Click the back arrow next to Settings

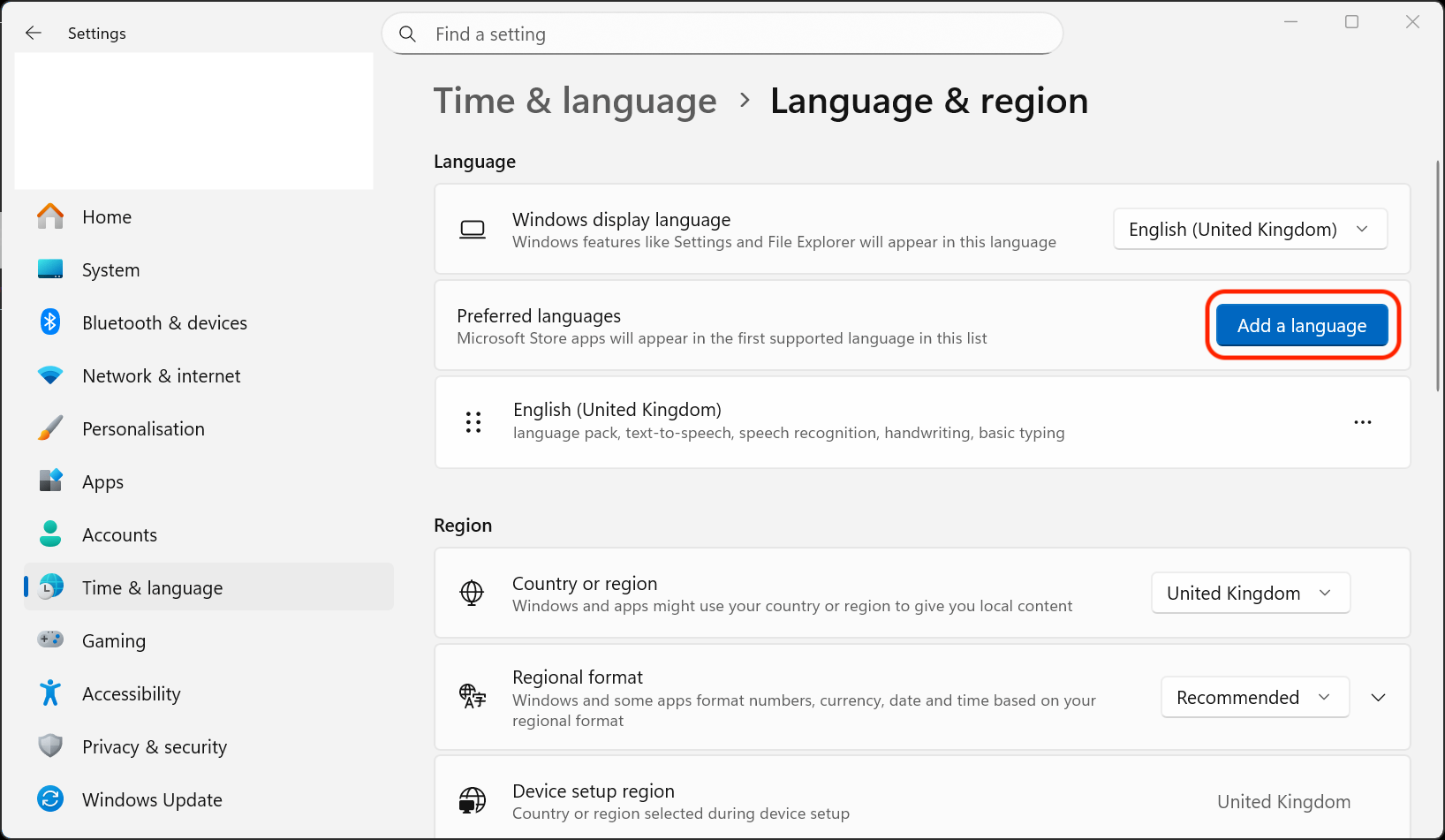tap(33, 33)
